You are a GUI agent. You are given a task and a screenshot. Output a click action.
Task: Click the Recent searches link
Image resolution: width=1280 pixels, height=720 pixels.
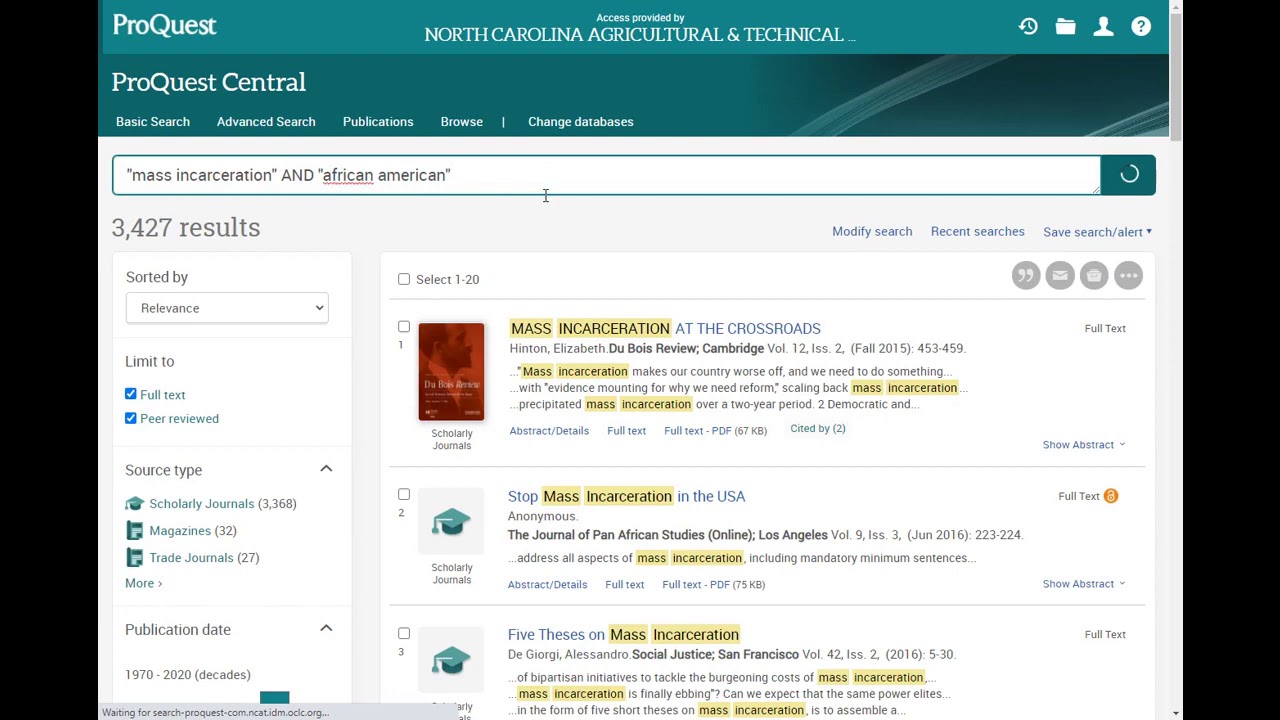click(x=978, y=231)
